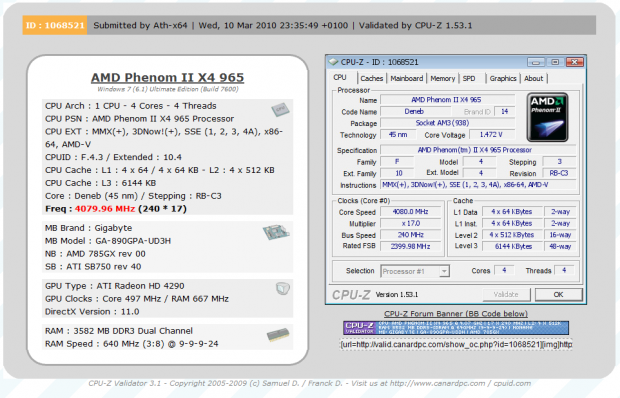This screenshot has height=398, width=620.
Task: Open the Mainboard tab
Action: click(x=406, y=78)
